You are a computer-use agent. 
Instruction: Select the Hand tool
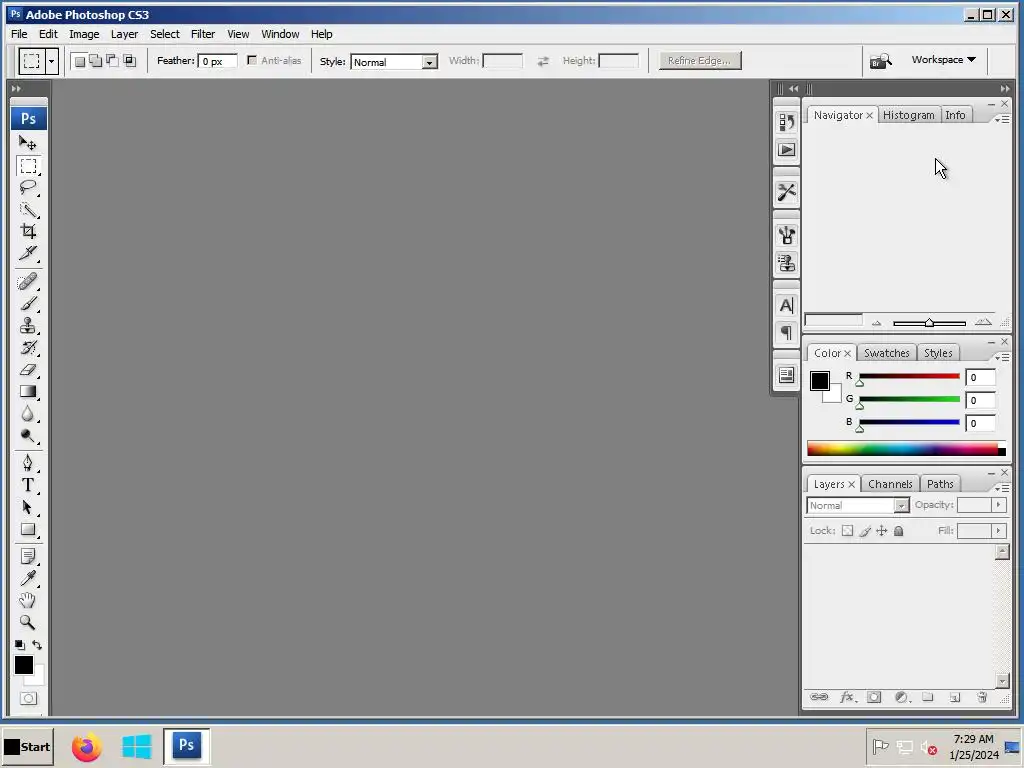point(27,600)
